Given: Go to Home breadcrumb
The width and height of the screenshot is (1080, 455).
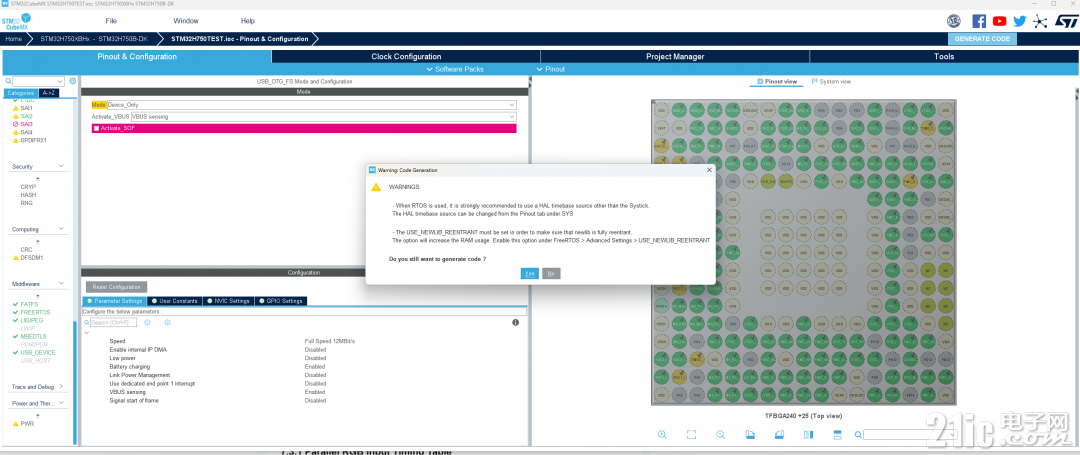Looking at the screenshot, I should click(x=14, y=39).
